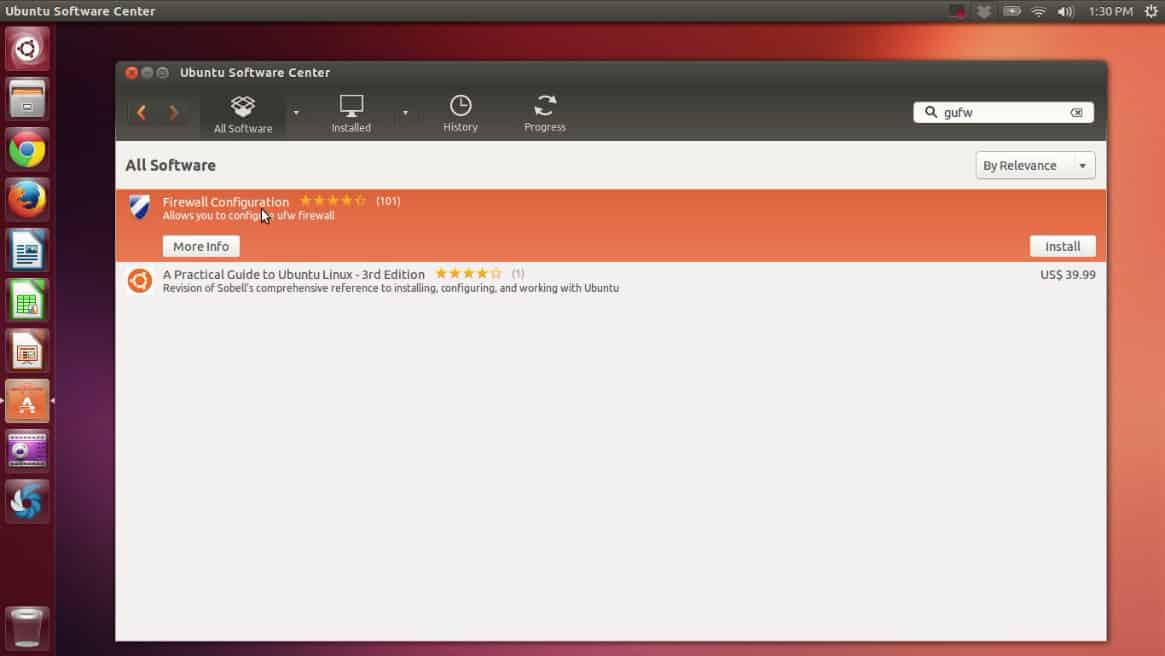Go forward with the right arrow
1165x656 pixels.
pyautogui.click(x=174, y=112)
